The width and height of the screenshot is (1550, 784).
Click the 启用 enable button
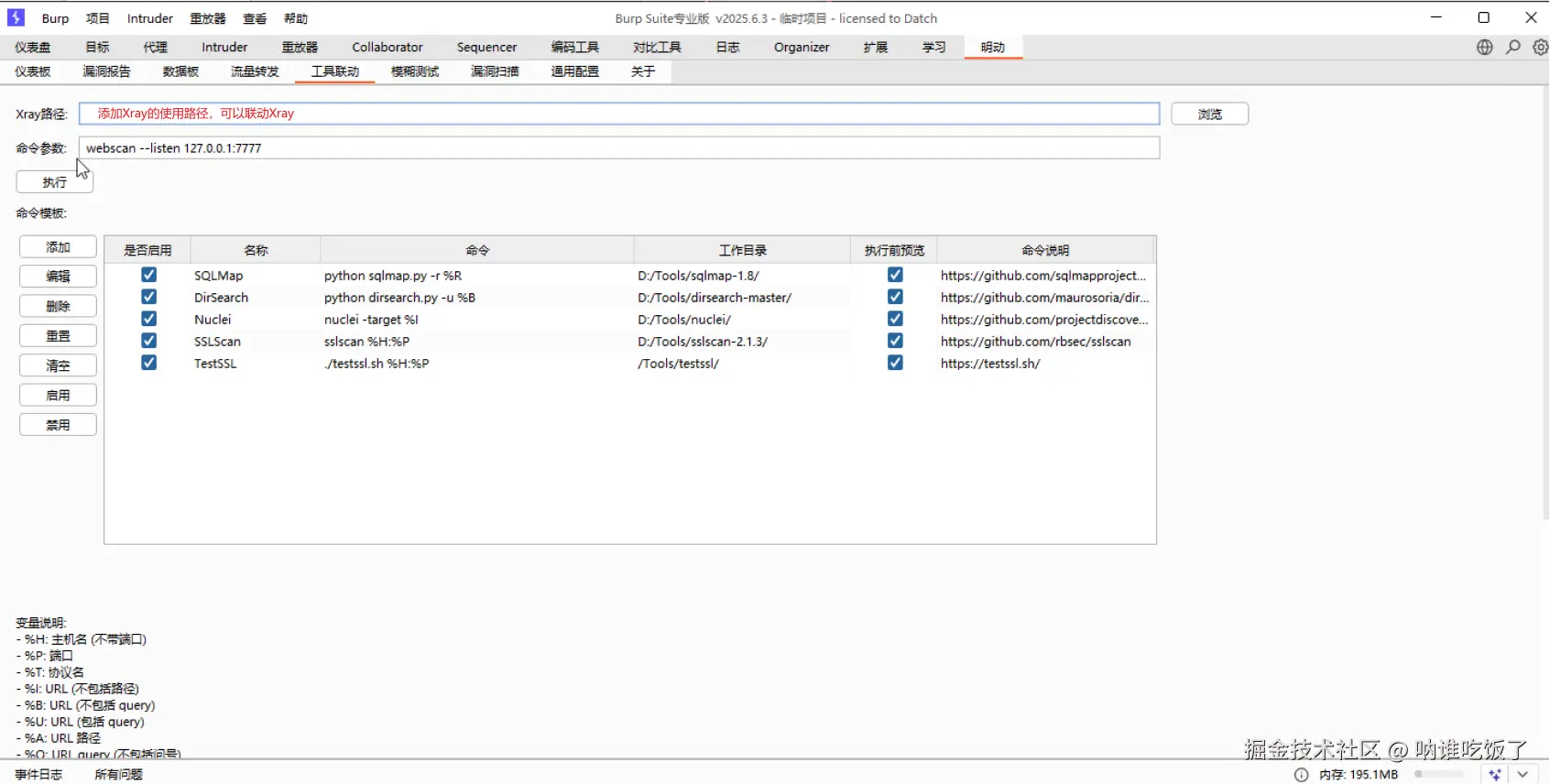pos(58,395)
